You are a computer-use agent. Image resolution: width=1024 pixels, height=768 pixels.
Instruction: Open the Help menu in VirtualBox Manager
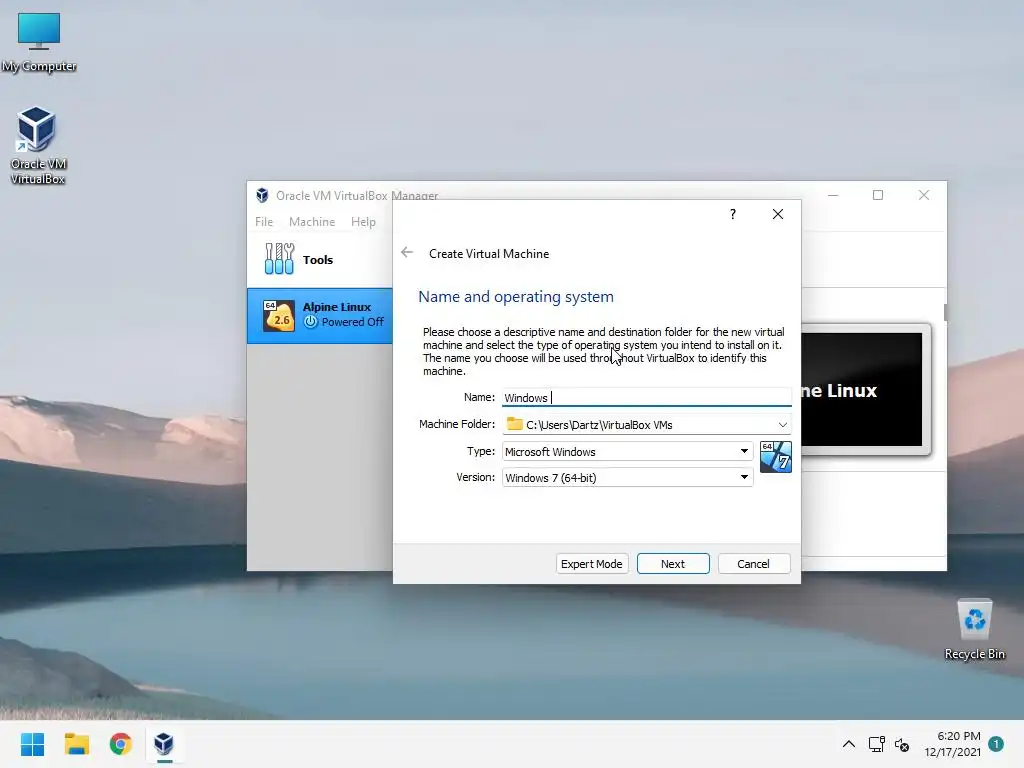pos(363,221)
